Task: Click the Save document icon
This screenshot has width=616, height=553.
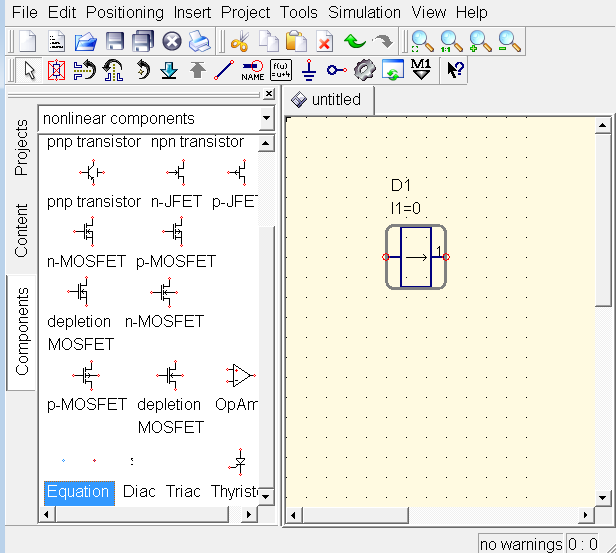Action: click(x=114, y=42)
